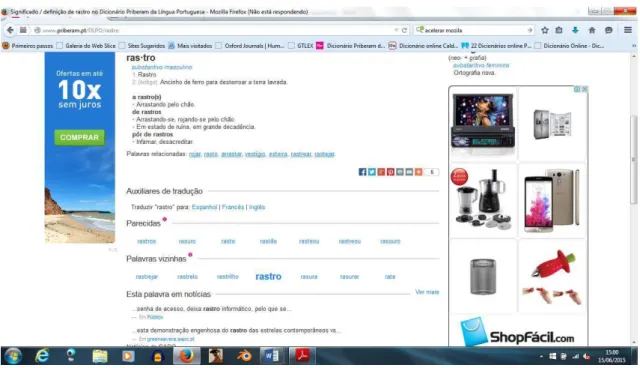The image size is (640, 368).
Task: Open the Público news source link
Action: click(155, 317)
